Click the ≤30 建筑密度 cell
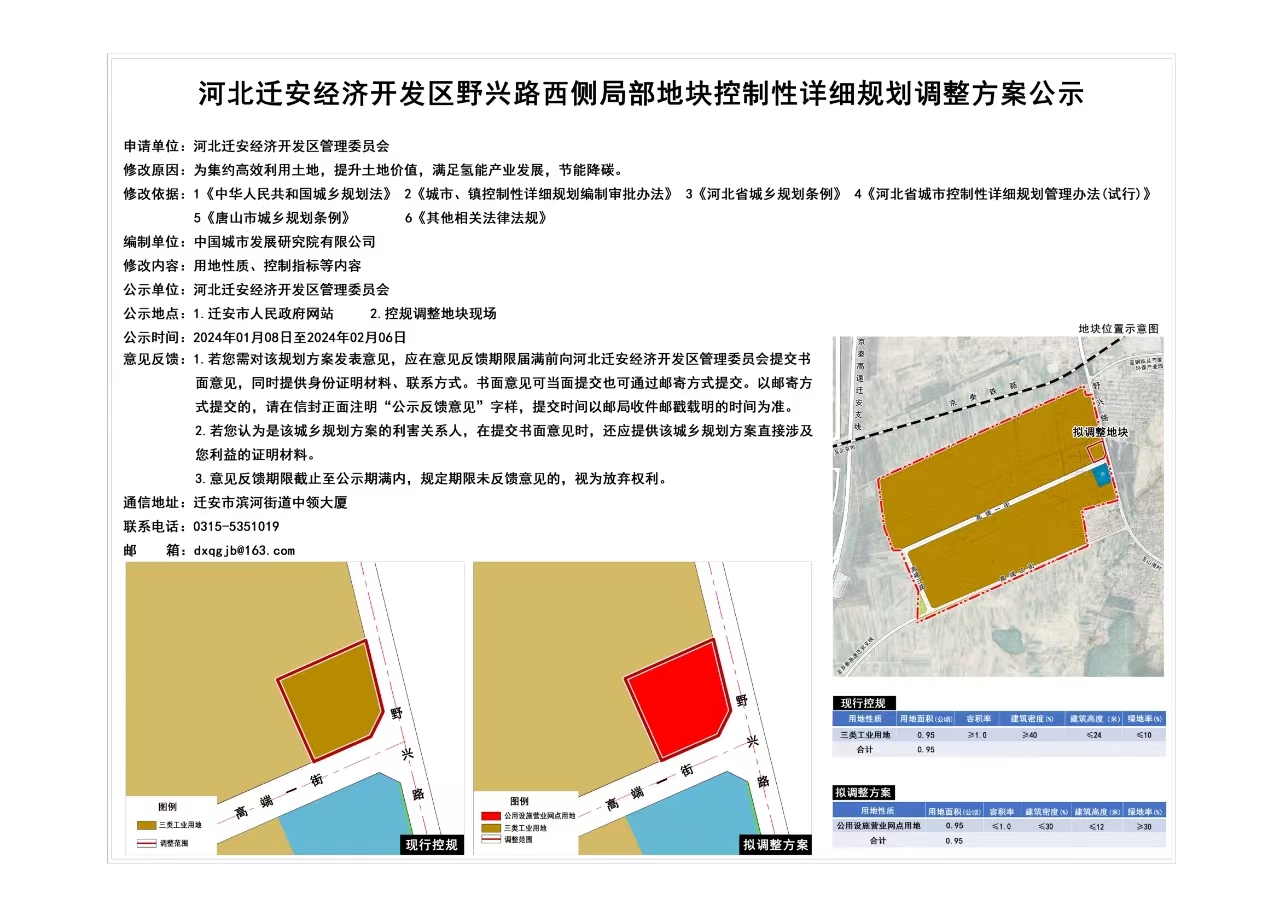 pos(1045,826)
